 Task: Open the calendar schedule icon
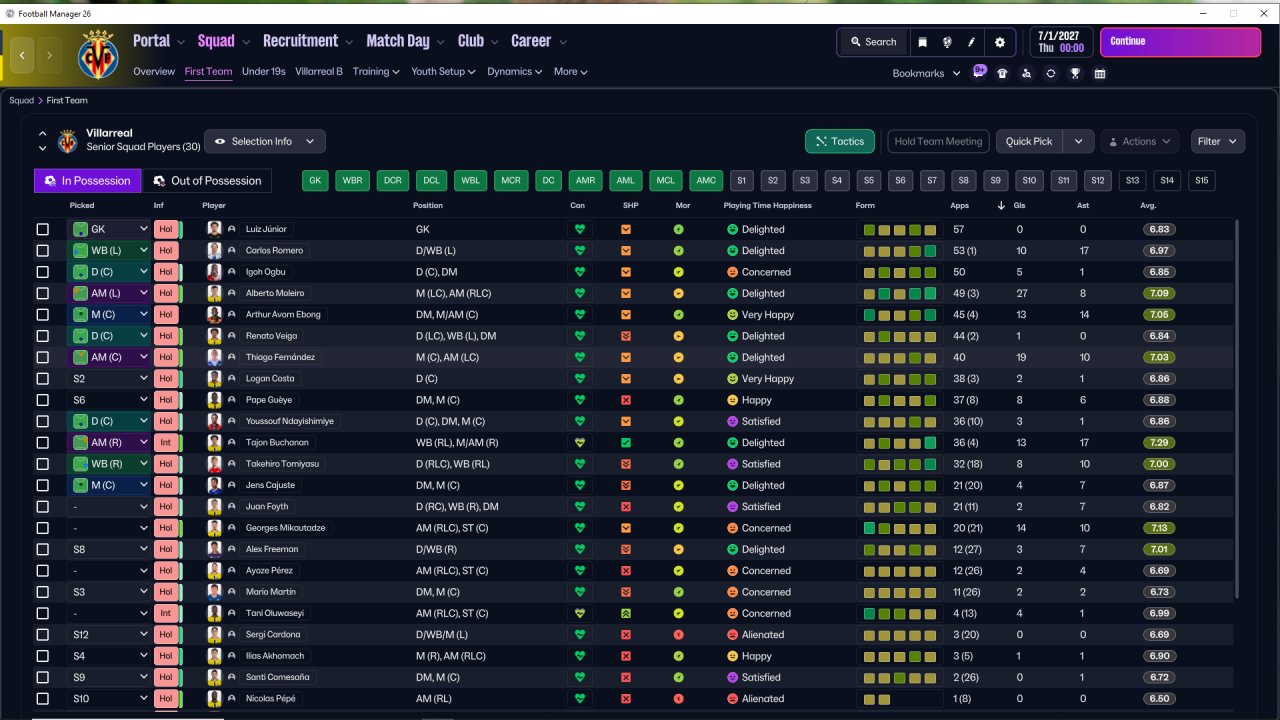(x=1100, y=73)
